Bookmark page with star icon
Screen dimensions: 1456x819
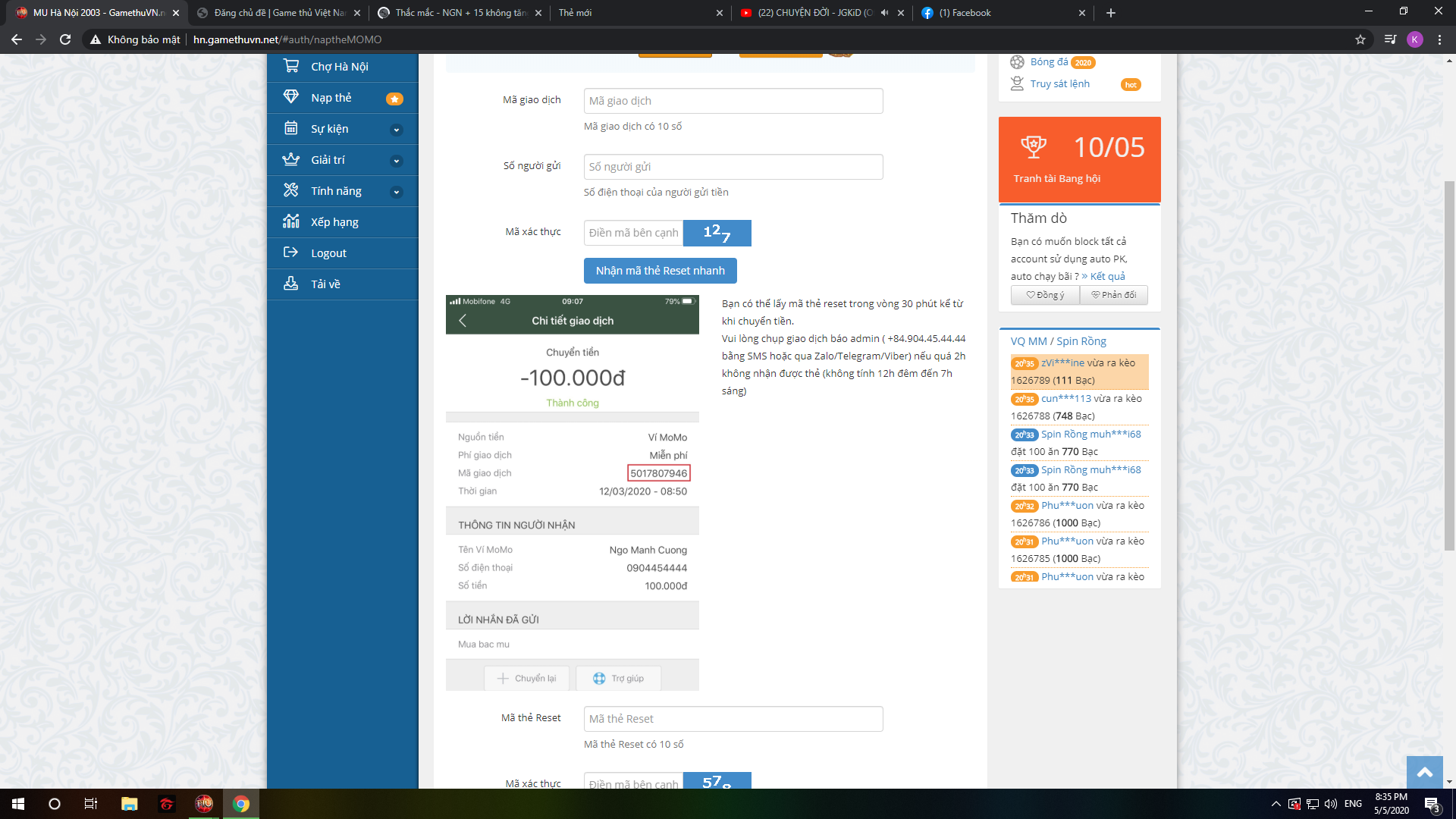pyautogui.click(x=1360, y=39)
